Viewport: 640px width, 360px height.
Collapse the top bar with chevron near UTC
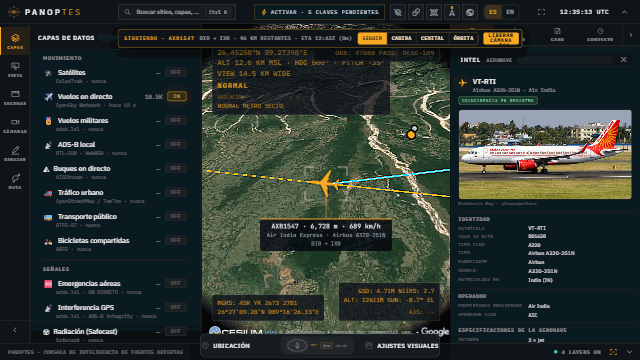624,12
